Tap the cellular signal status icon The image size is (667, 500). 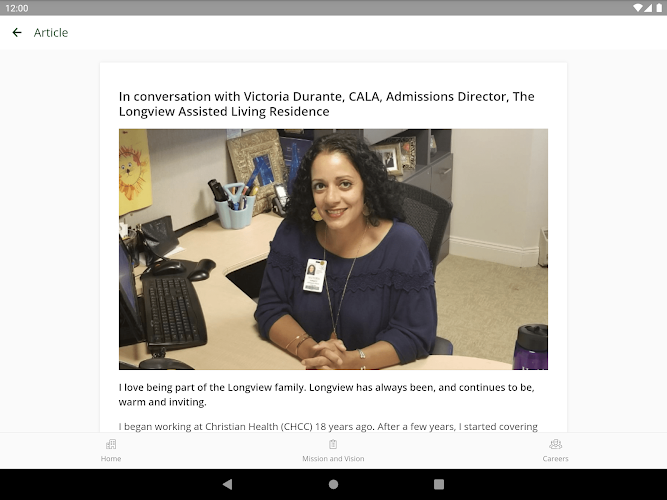(648, 8)
